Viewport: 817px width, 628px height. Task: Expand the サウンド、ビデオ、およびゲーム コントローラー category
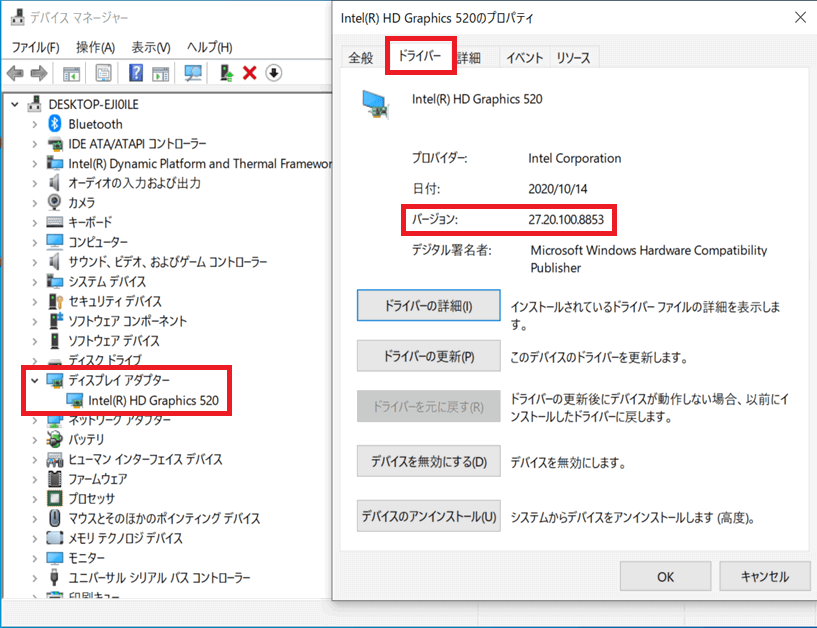(34, 262)
